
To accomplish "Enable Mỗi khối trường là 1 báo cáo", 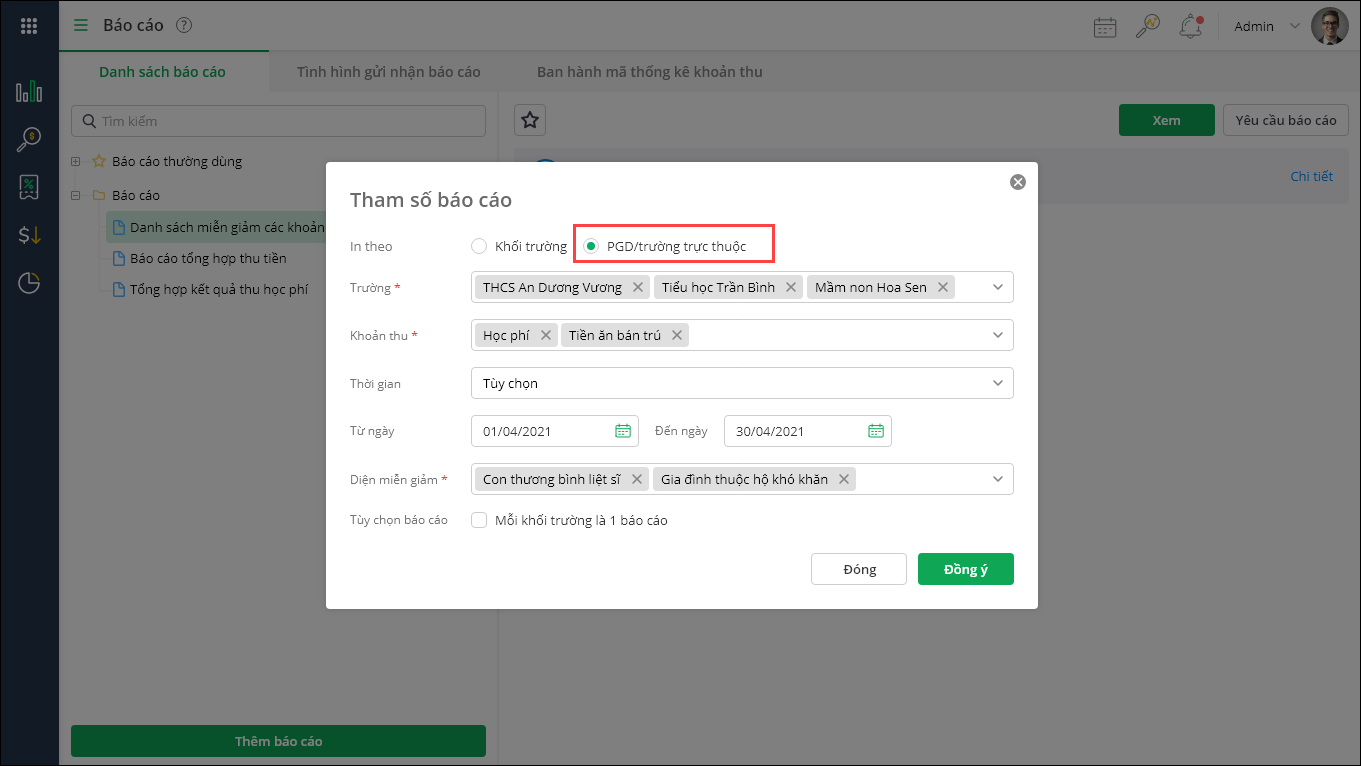I will 479,520.
